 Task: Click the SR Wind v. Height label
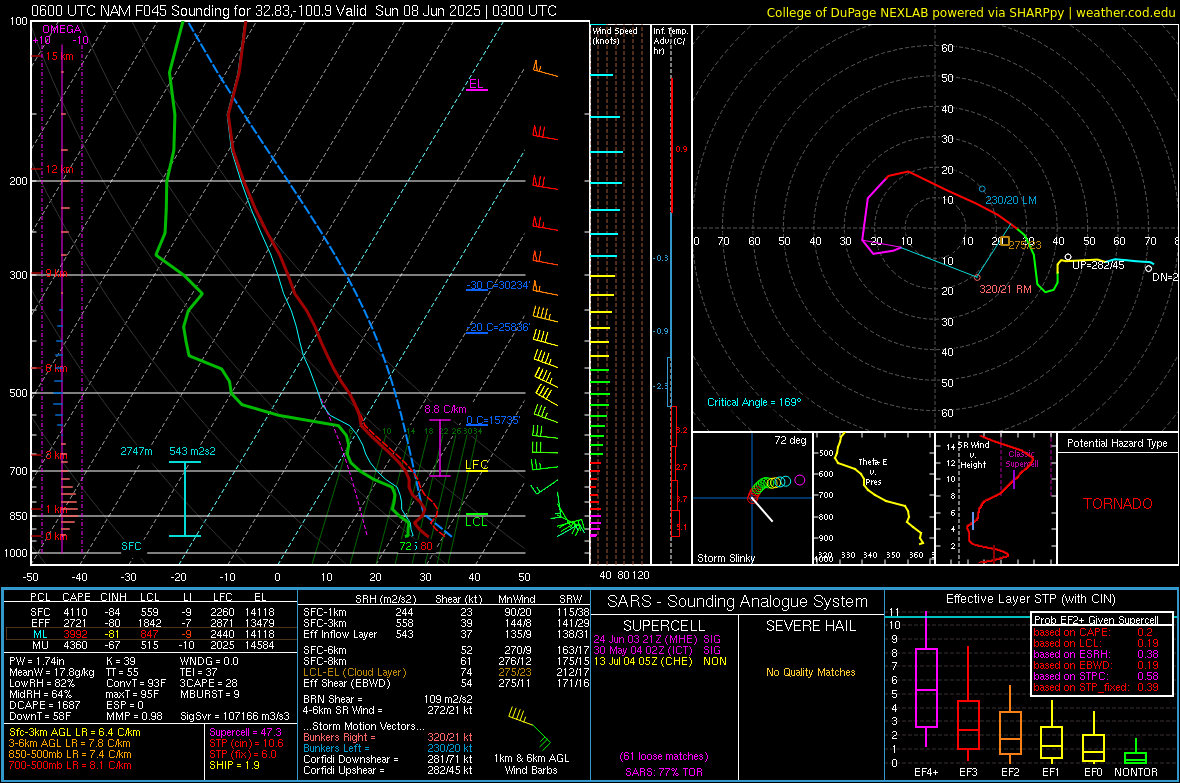coord(973,455)
